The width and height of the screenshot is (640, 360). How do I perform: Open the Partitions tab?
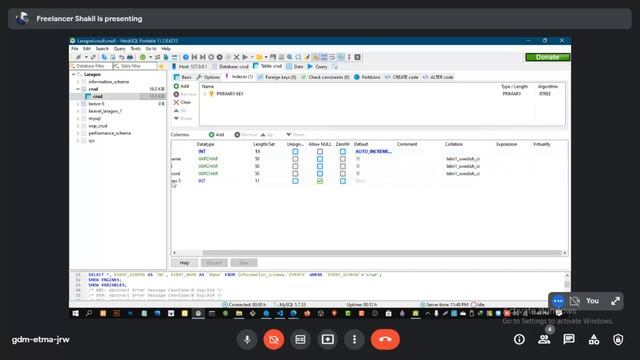(367, 77)
